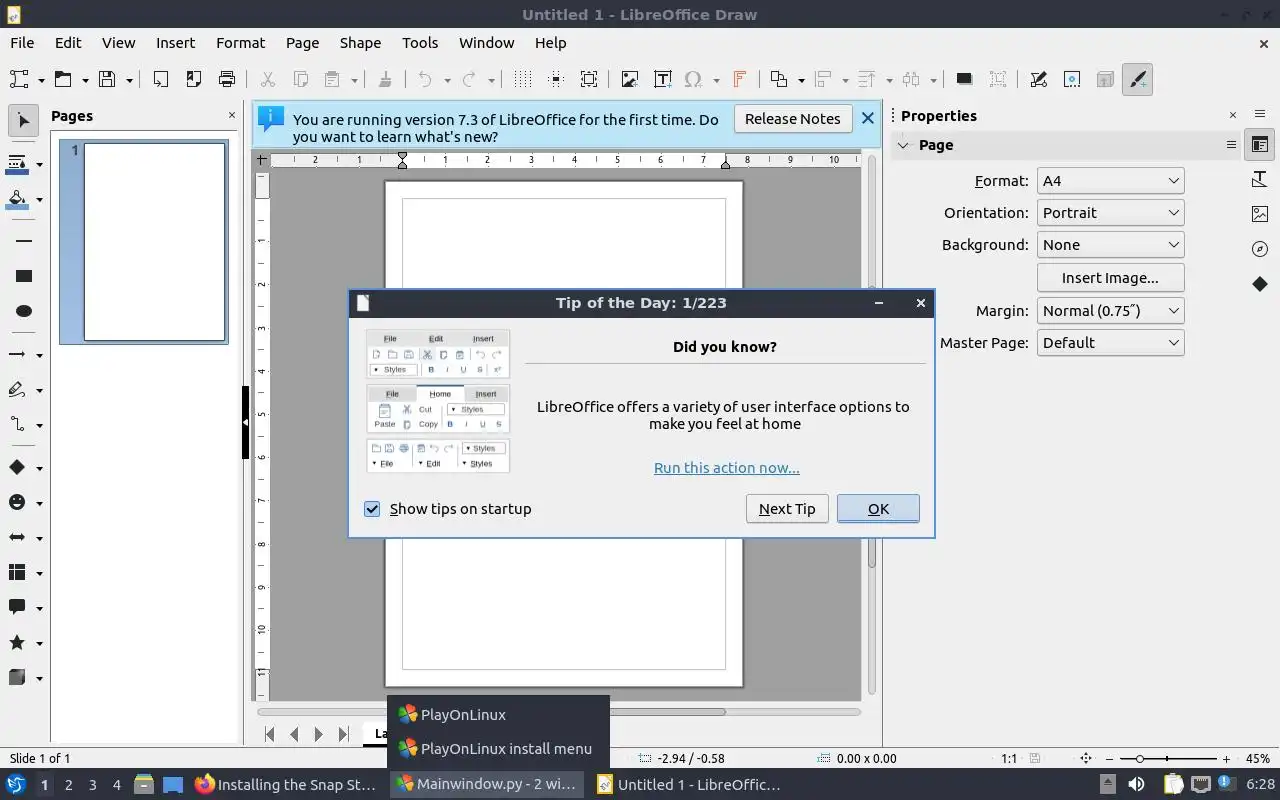This screenshot has width=1280, height=800.
Task: Click the zoom slider handle in status bar
Action: pos(1139,759)
